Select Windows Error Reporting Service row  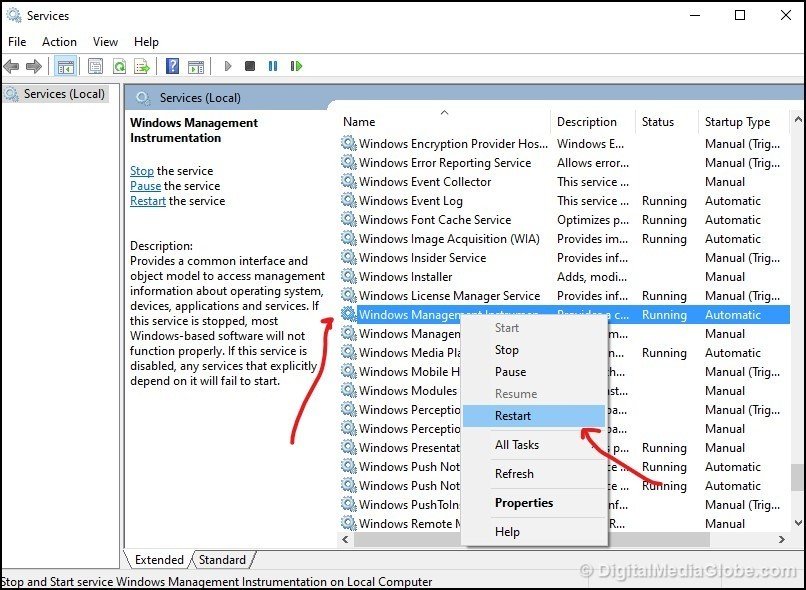point(564,162)
